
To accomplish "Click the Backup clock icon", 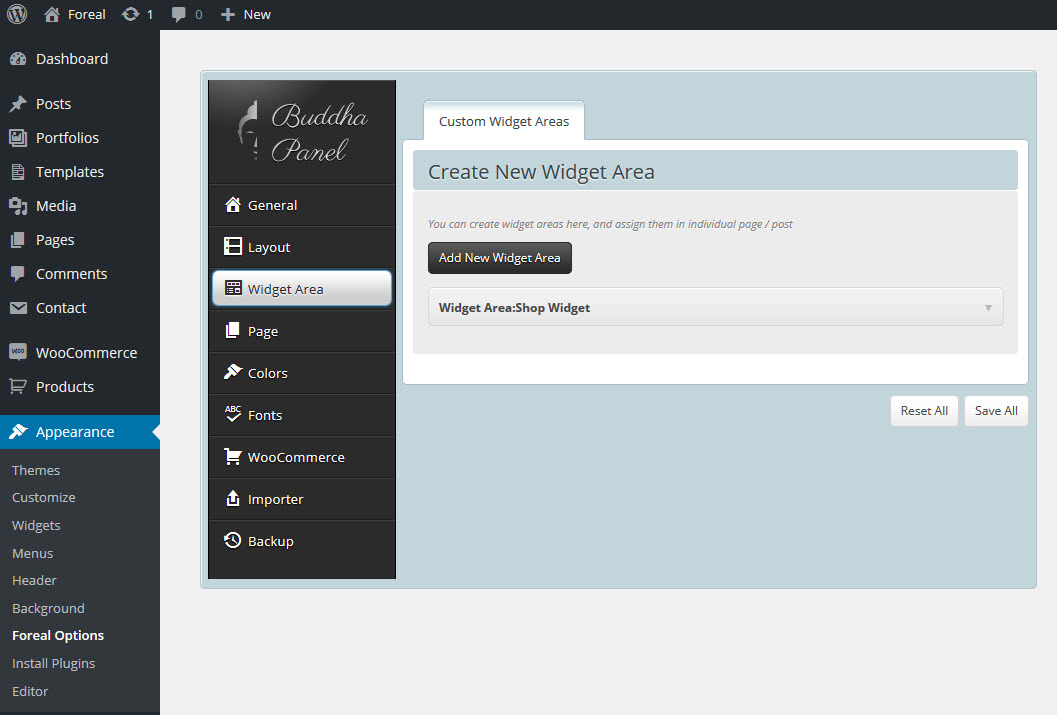I will (233, 540).
